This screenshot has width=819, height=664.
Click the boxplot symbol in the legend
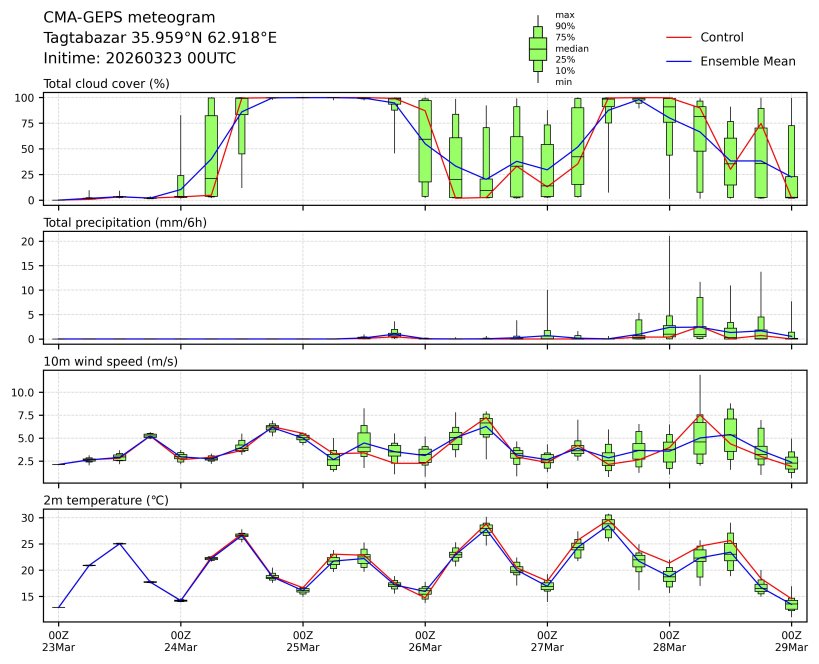538,48
